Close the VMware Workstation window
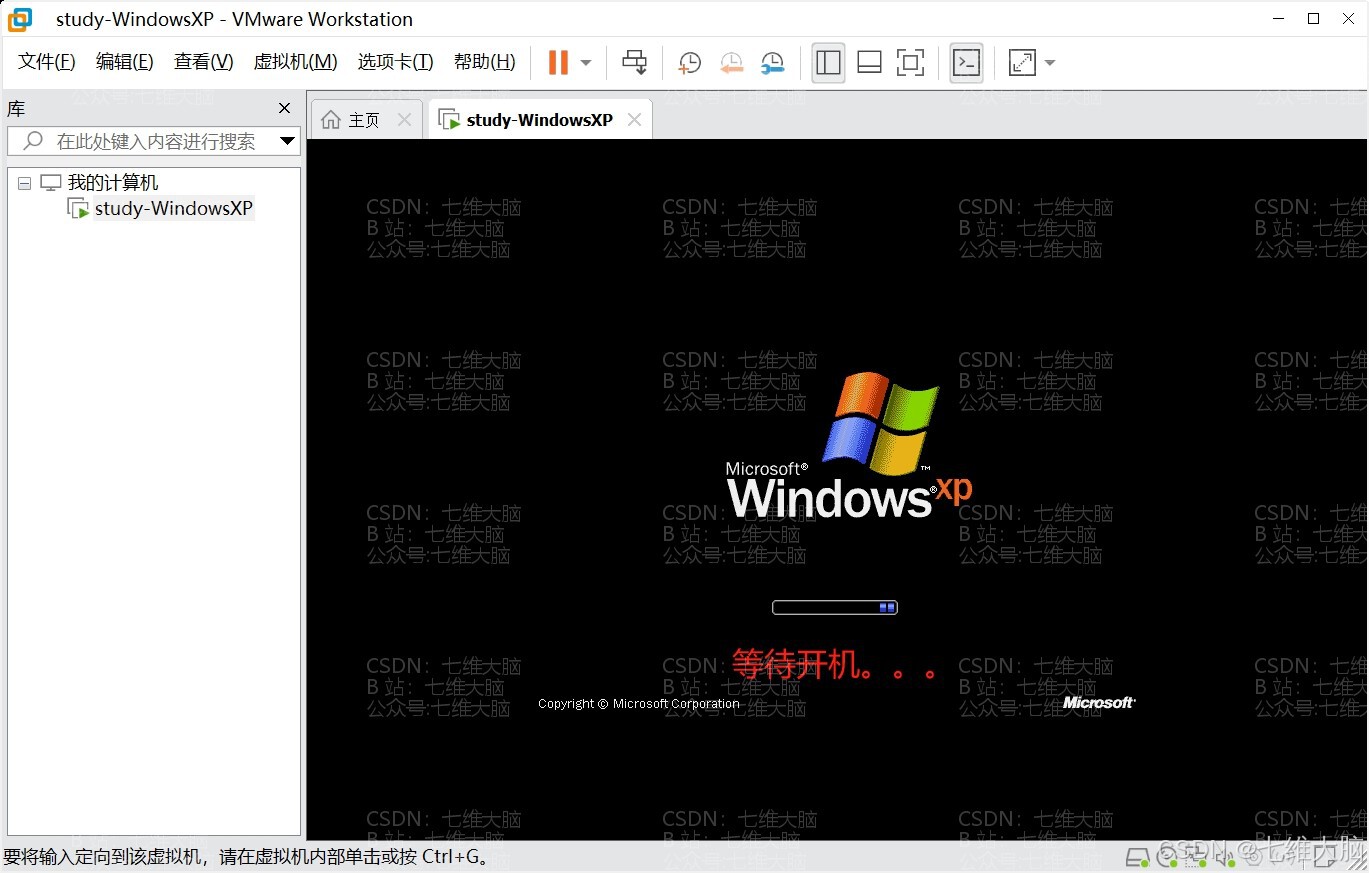The height and width of the screenshot is (873, 1369). [x=1347, y=18]
